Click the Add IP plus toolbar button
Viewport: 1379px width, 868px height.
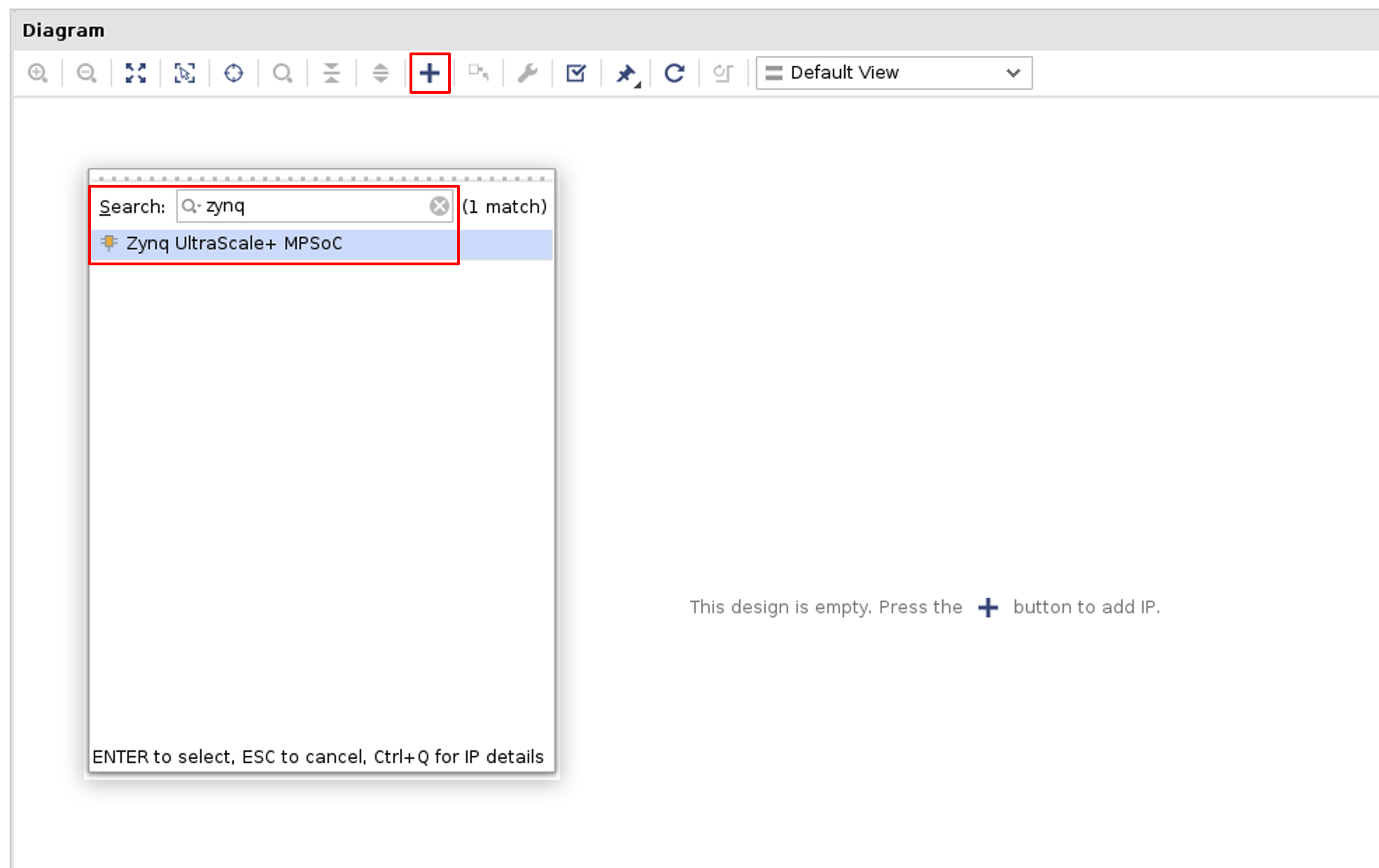pos(430,73)
